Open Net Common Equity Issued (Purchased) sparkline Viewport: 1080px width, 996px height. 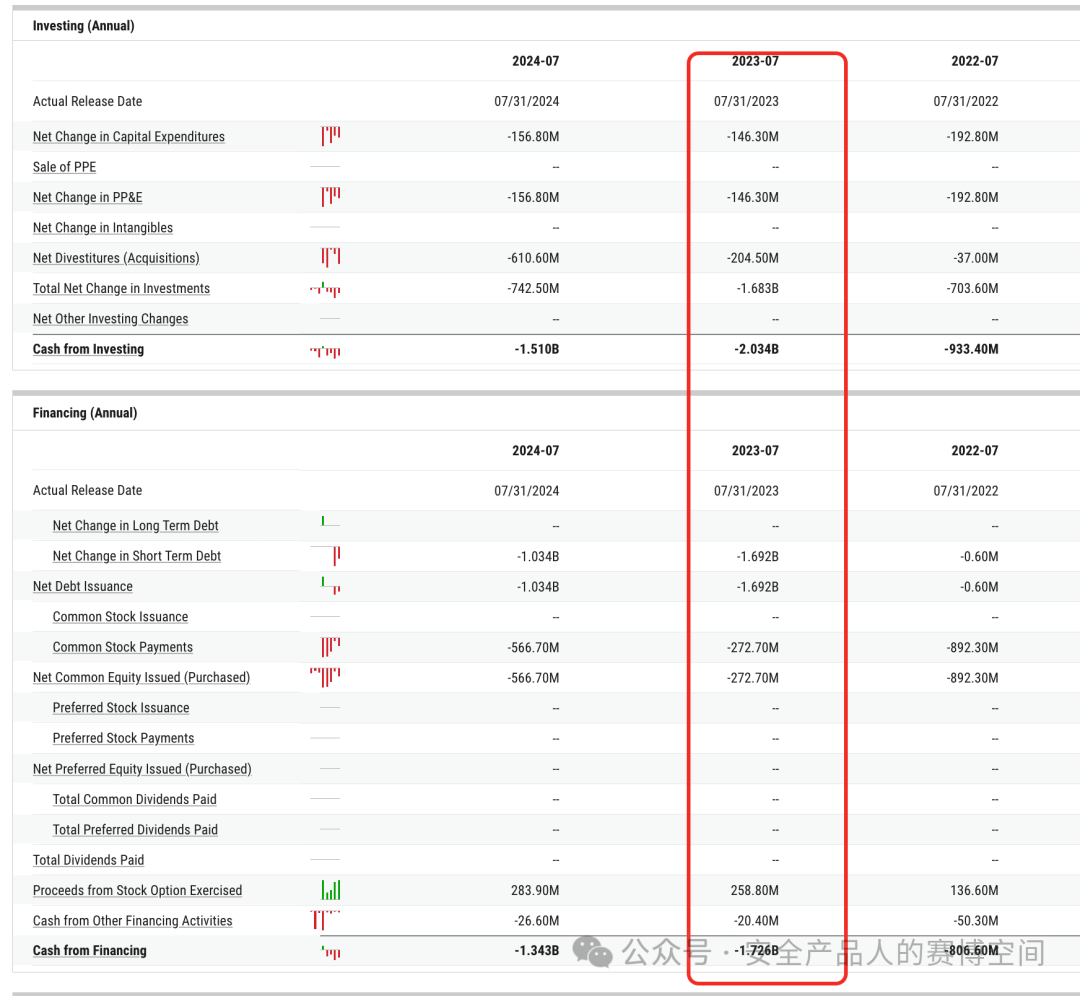(325, 677)
